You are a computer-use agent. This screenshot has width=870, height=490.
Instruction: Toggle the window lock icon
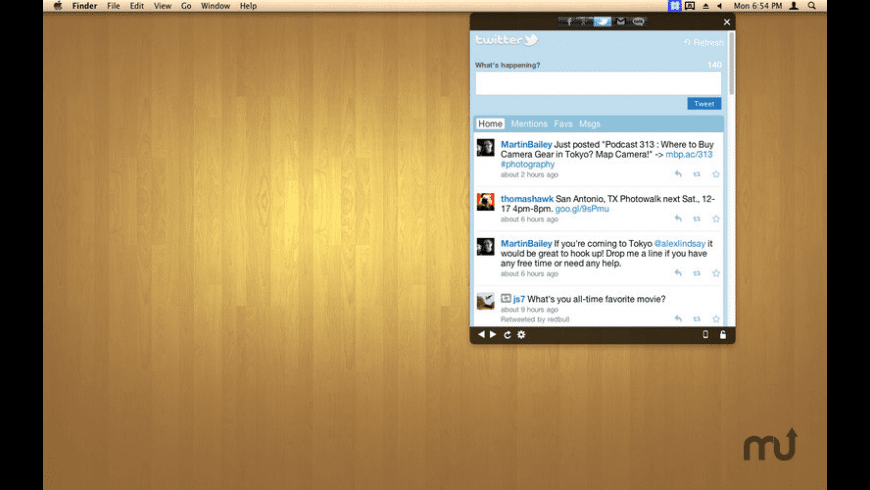click(723, 335)
